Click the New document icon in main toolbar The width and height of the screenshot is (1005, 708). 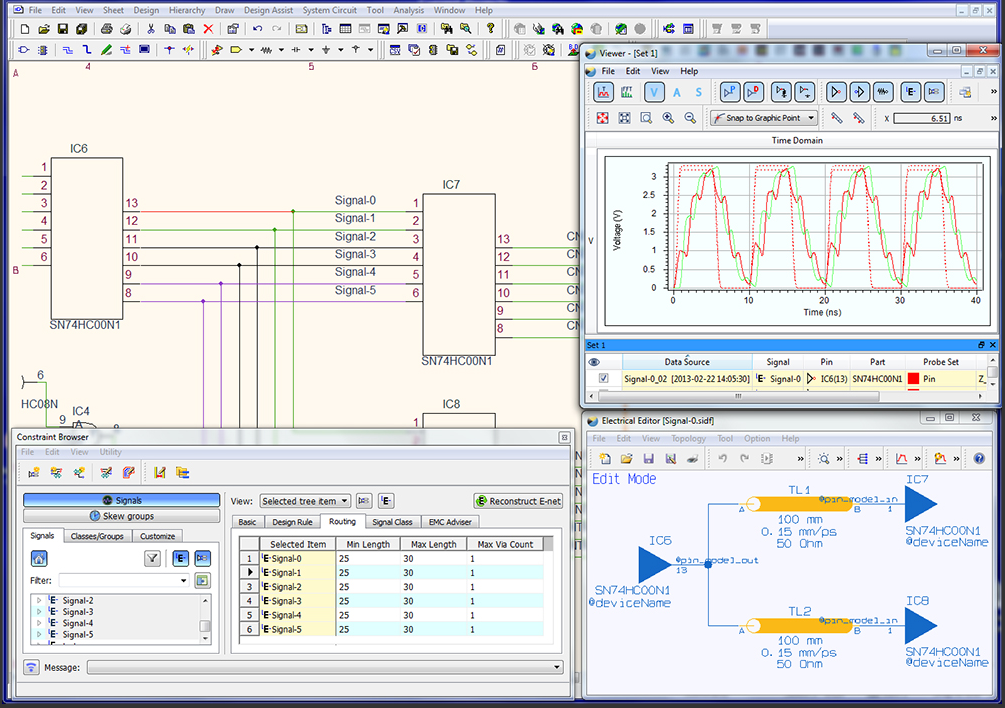[x=25, y=29]
